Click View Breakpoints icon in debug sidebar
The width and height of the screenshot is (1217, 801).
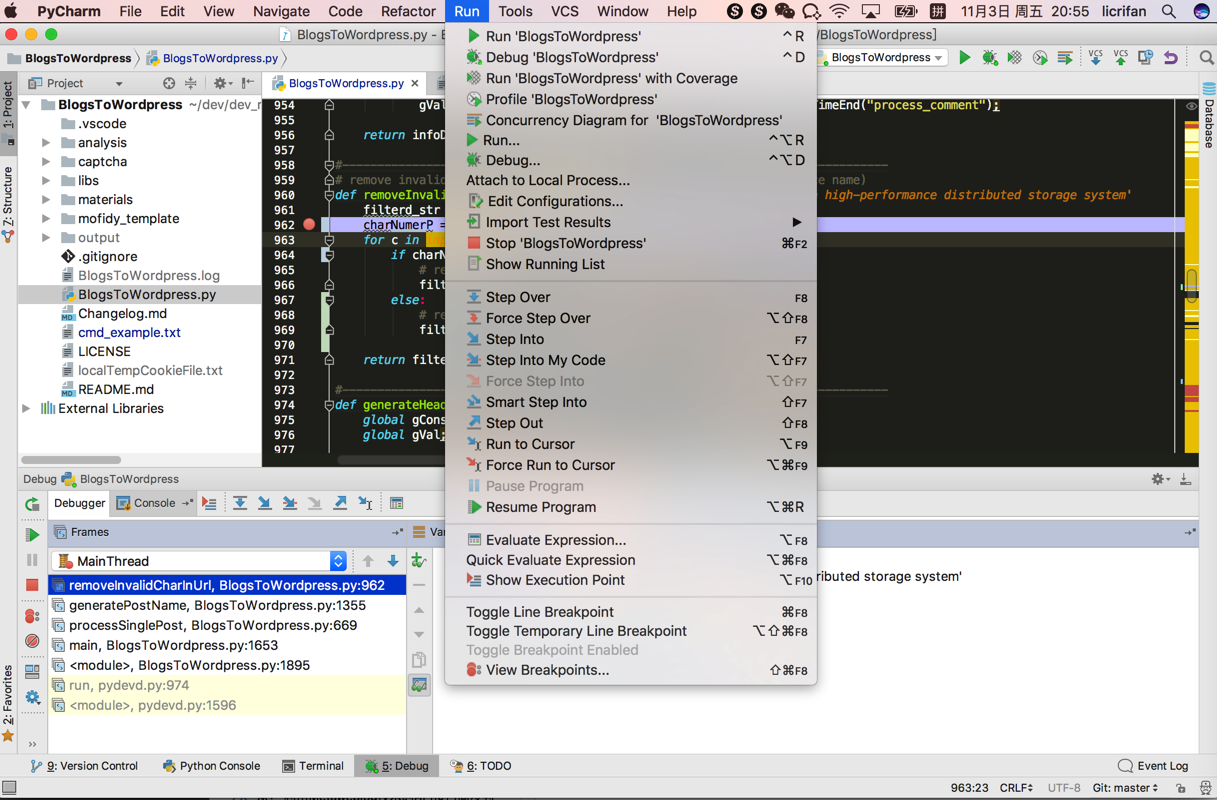(x=32, y=616)
